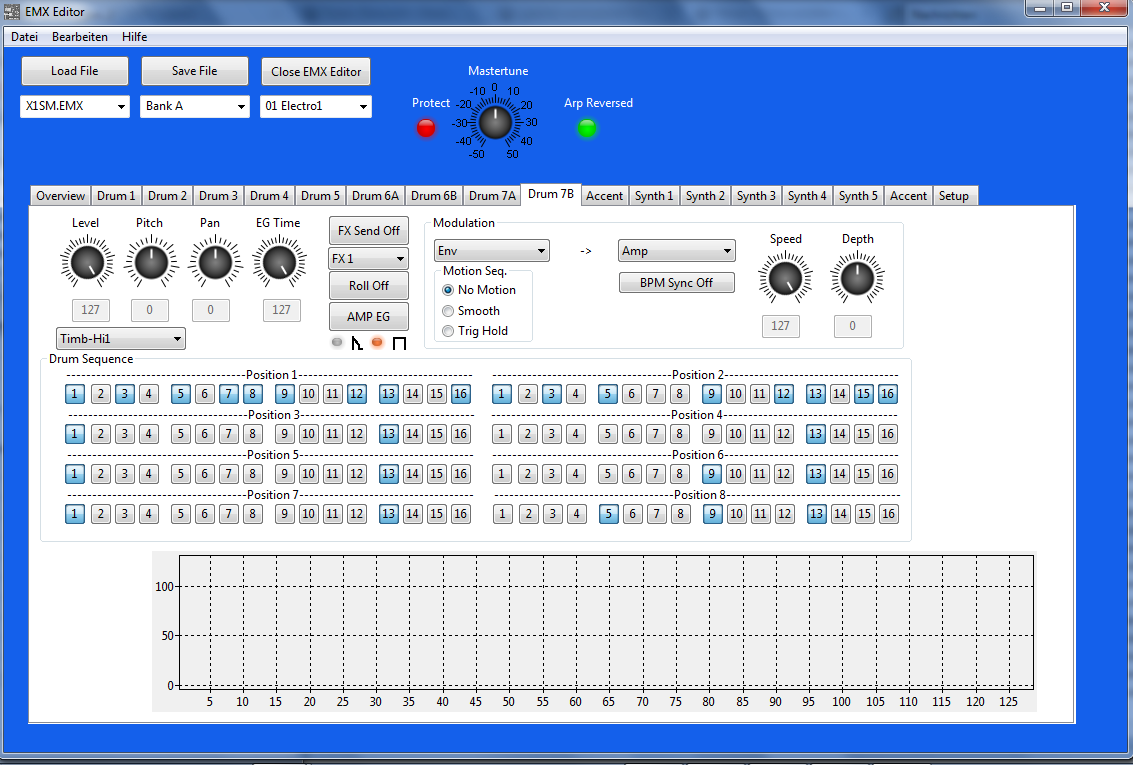Click the Save File button

194,71
